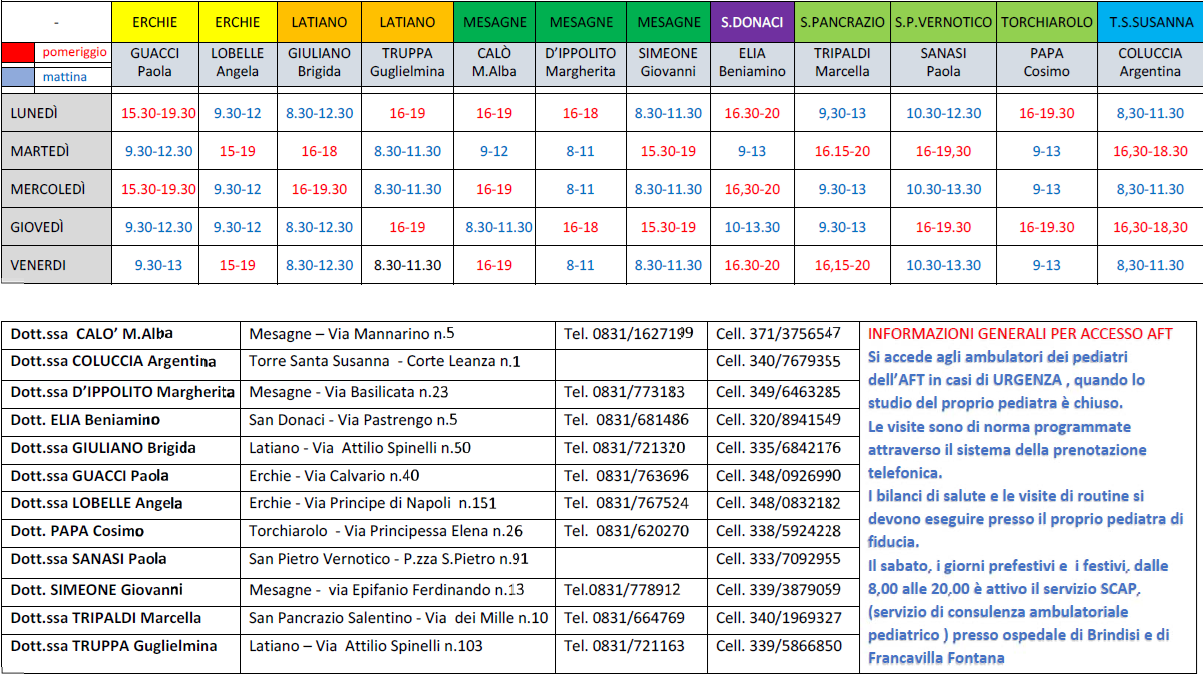Screen dimensions: 1203x674
Task: Click Venerdì slot 8.30-11.30 for TRUPPA
Action: (x=407, y=265)
